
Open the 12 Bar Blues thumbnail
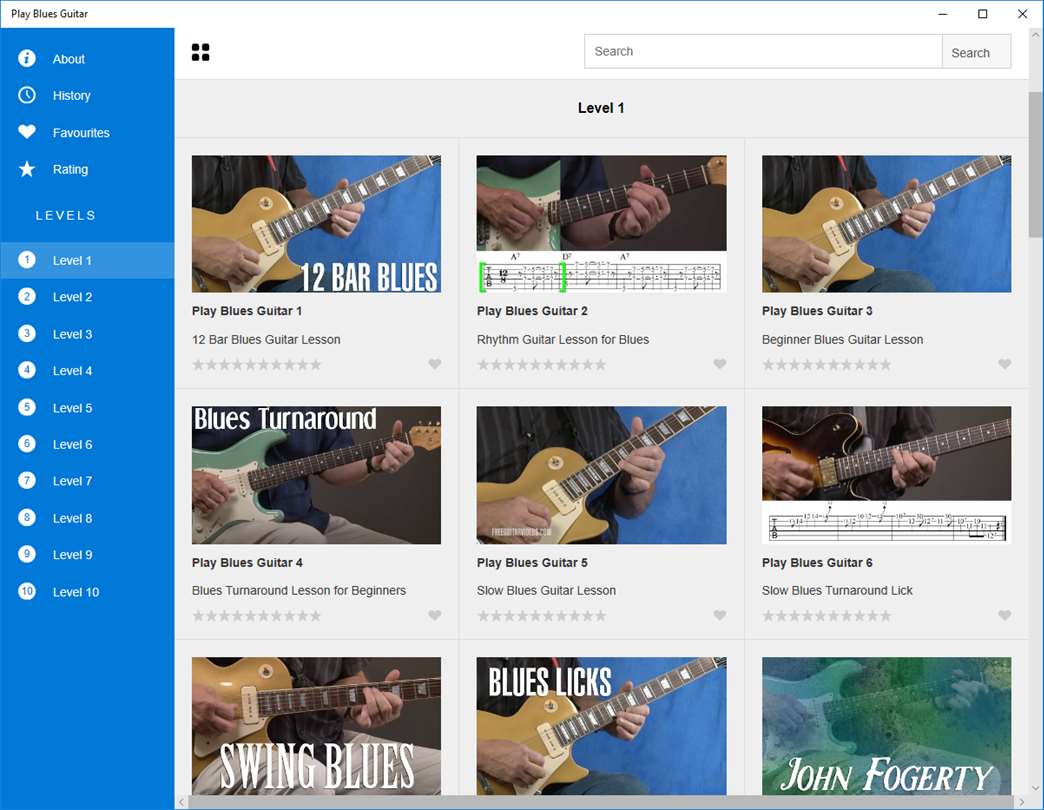[x=316, y=224]
